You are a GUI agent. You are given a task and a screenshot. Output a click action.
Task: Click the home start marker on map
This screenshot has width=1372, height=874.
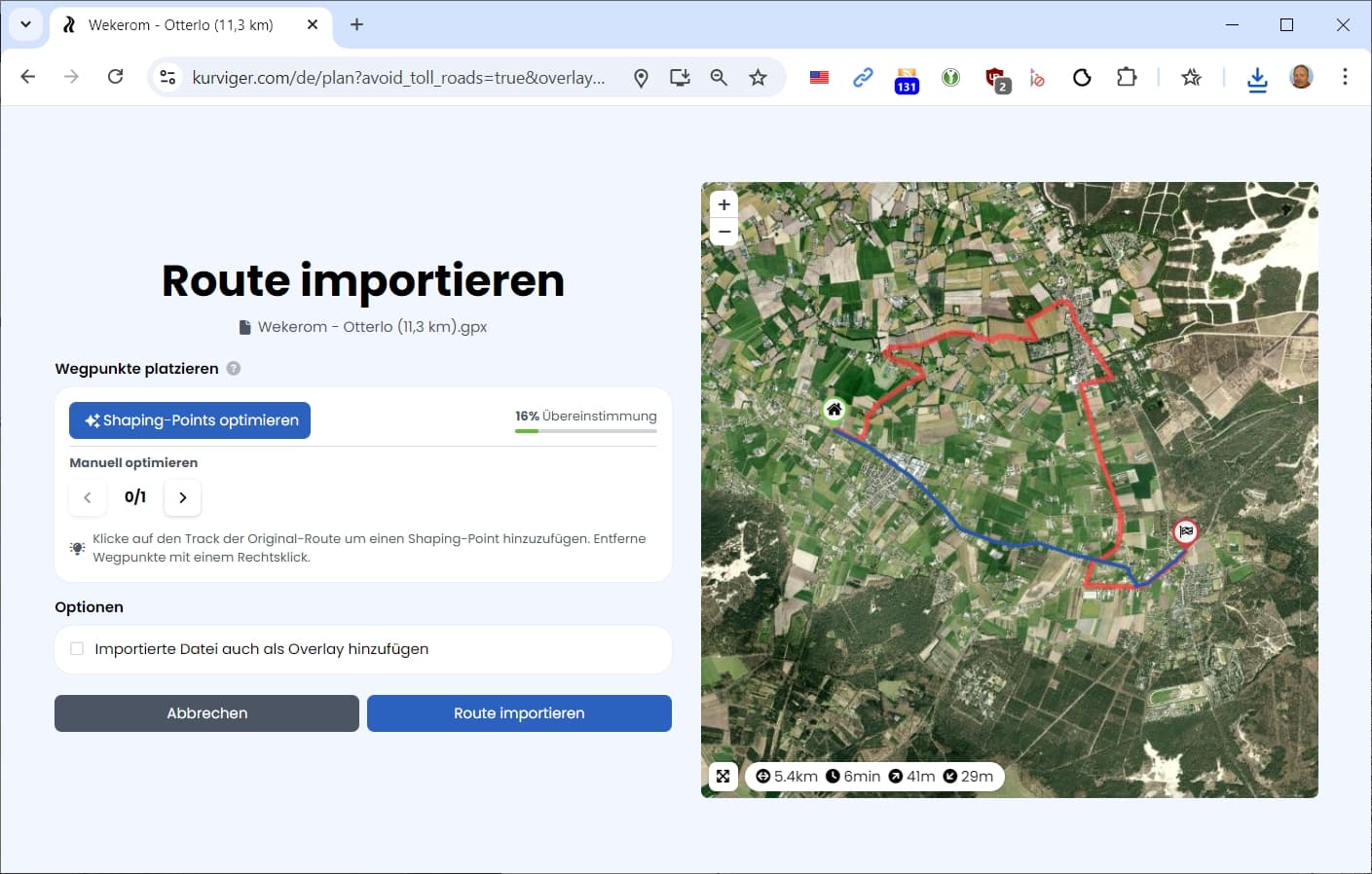(x=834, y=410)
